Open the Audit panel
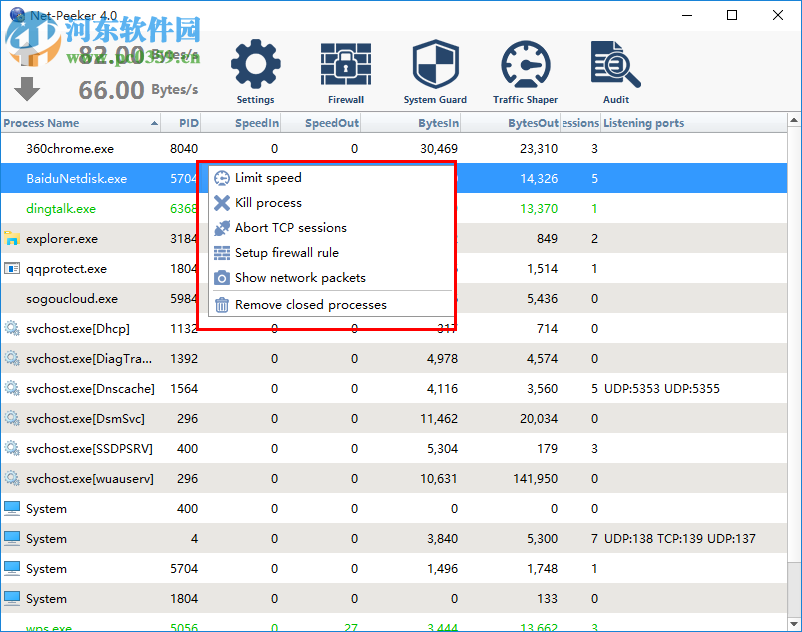 click(615, 70)
